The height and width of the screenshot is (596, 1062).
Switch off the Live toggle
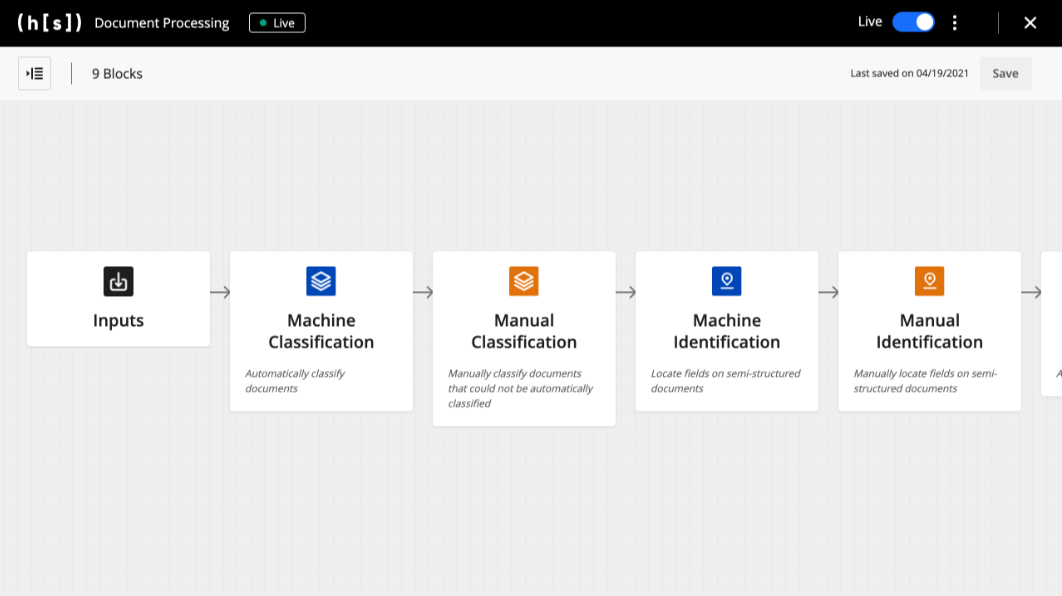[913, 22]
